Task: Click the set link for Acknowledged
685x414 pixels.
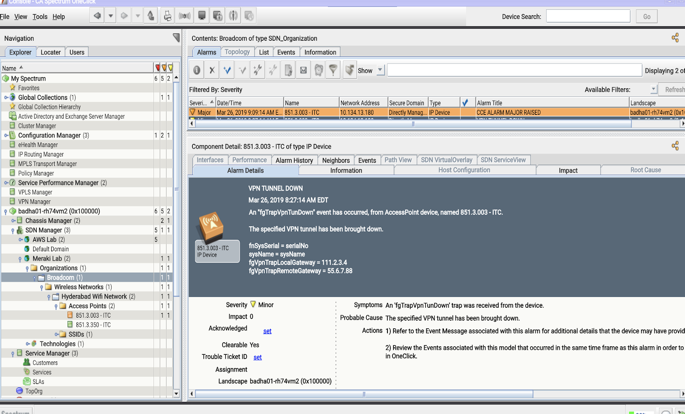Action: tap(267, 331)
